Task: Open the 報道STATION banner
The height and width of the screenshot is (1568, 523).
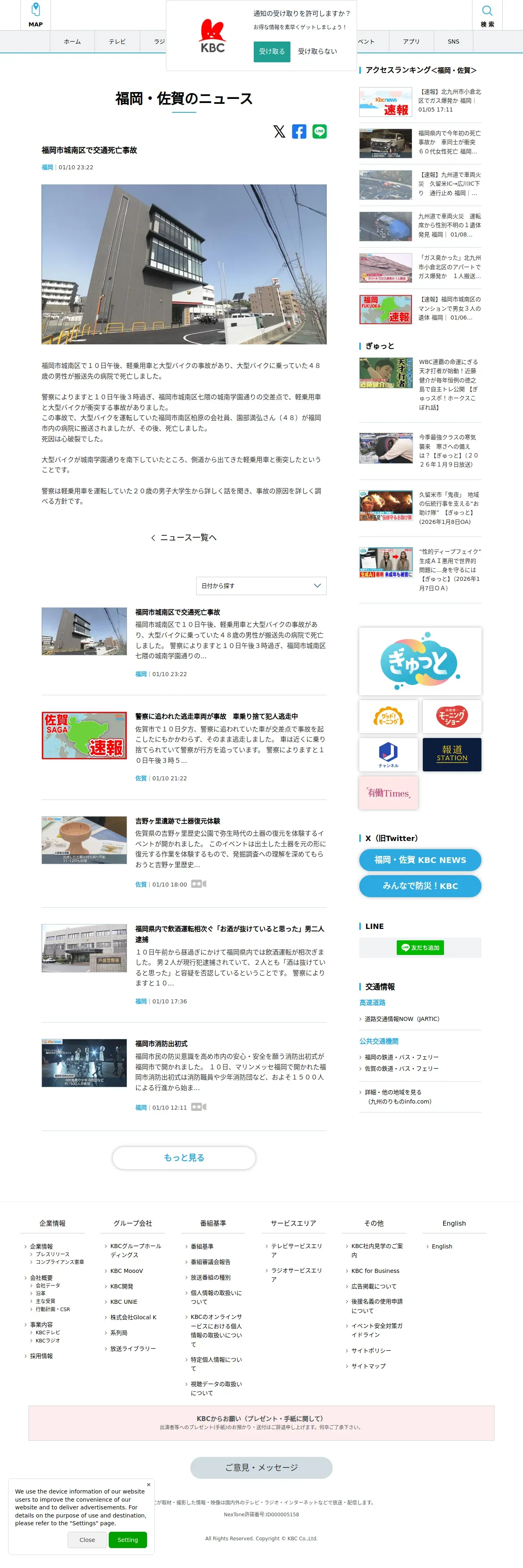Action: pyautogui.click(x=452, y=755)
